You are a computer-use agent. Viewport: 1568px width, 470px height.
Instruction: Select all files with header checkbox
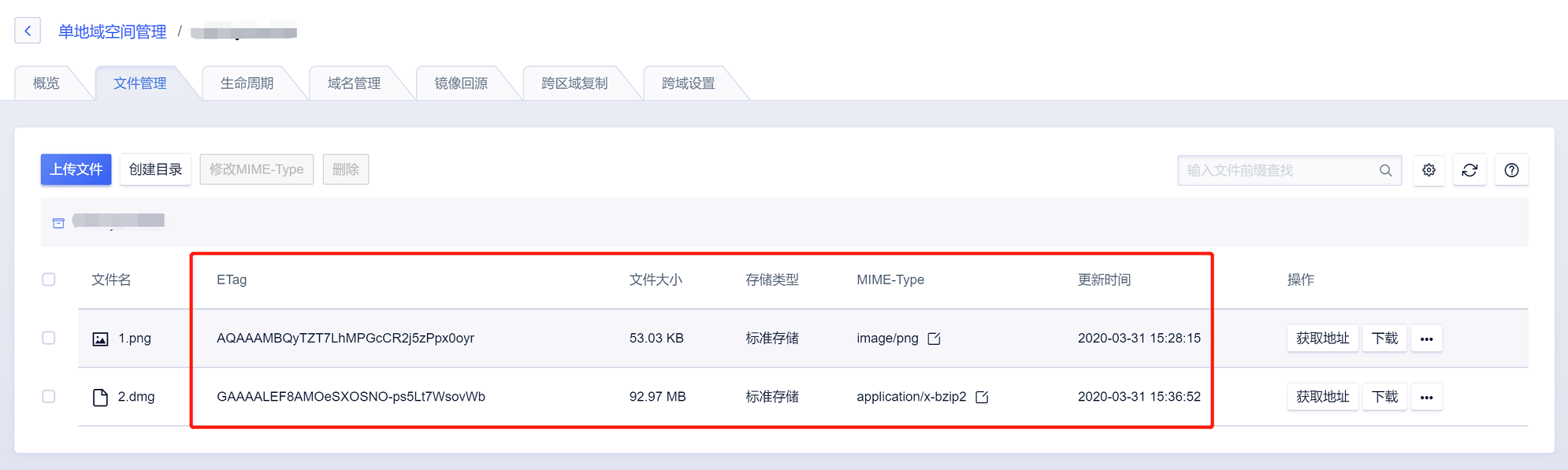click(49, 279)
